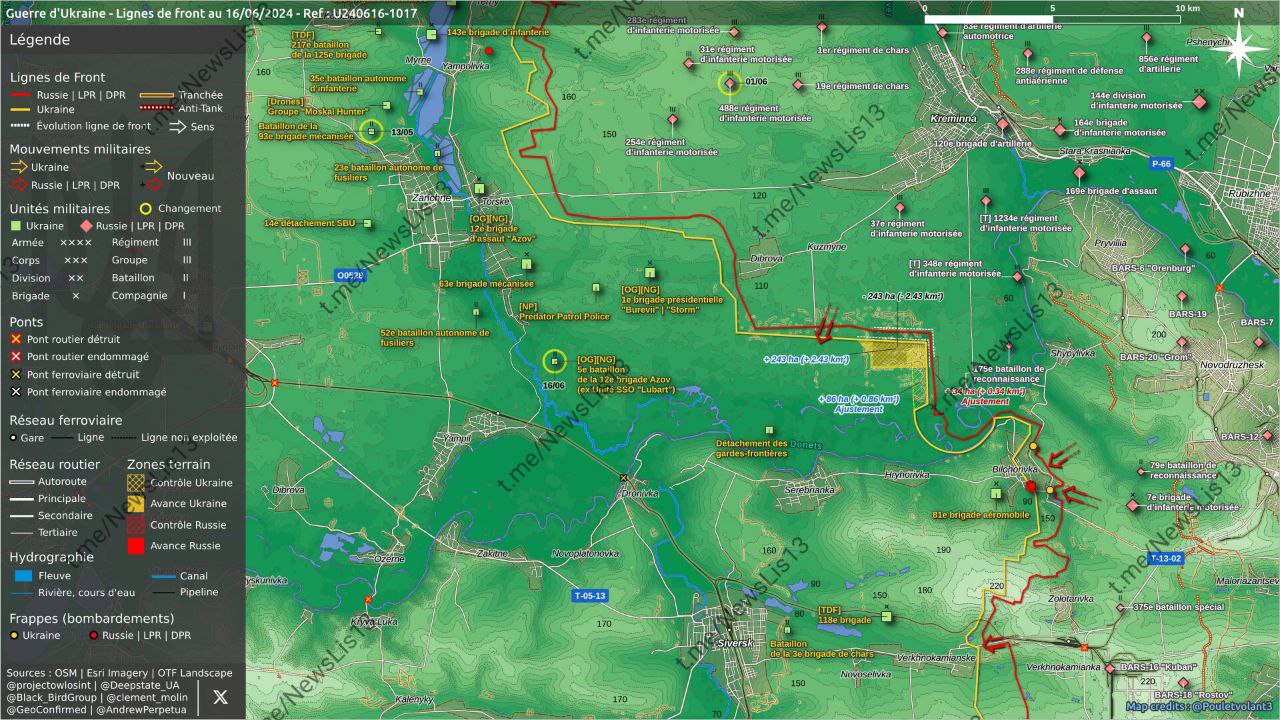Select the yellow change circle dated 13/05
Viewport: 1280px width, 720px height.
coord(371,130)
